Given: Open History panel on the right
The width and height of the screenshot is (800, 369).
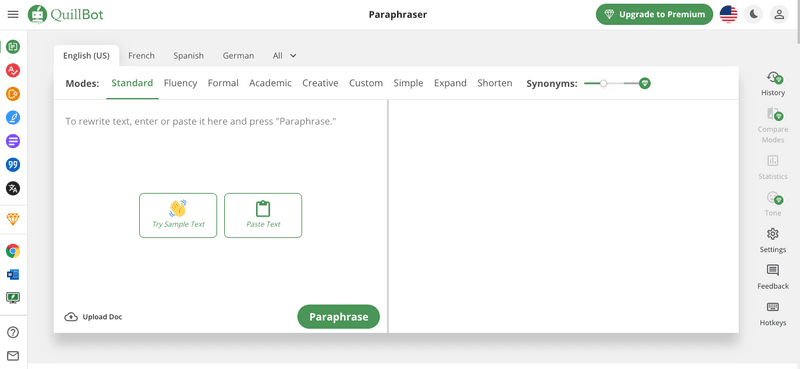Looking at the screenshot, I should [773, 84].
